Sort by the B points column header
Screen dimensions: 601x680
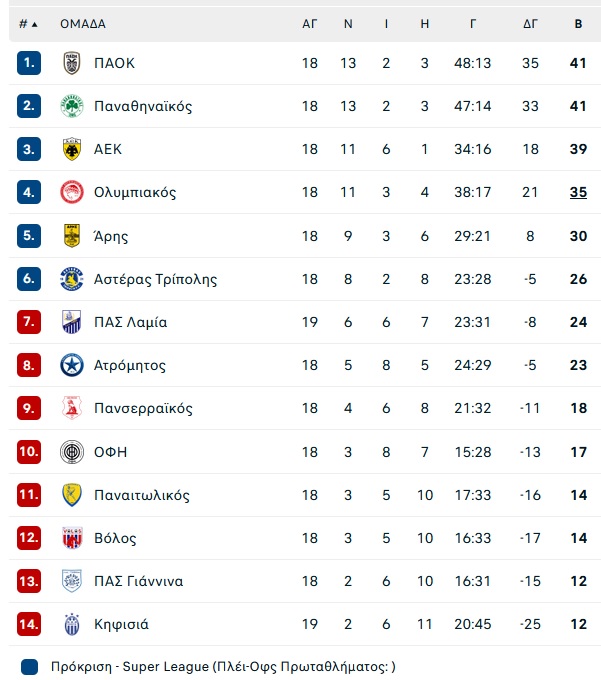pyautogui.click(x=578, y=24)
